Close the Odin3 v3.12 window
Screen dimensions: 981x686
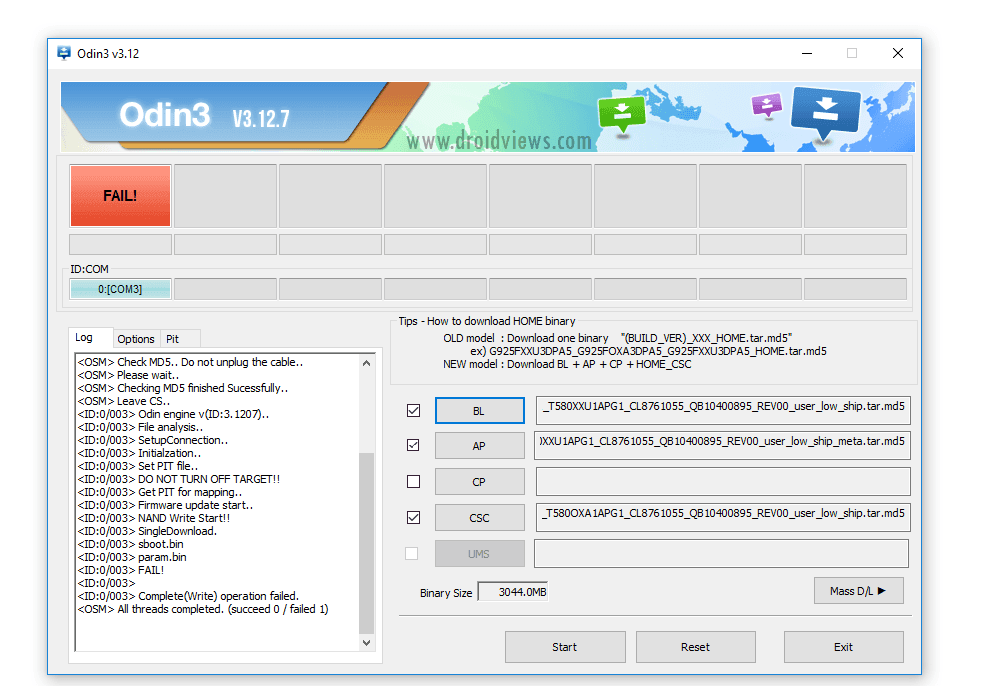898,53
